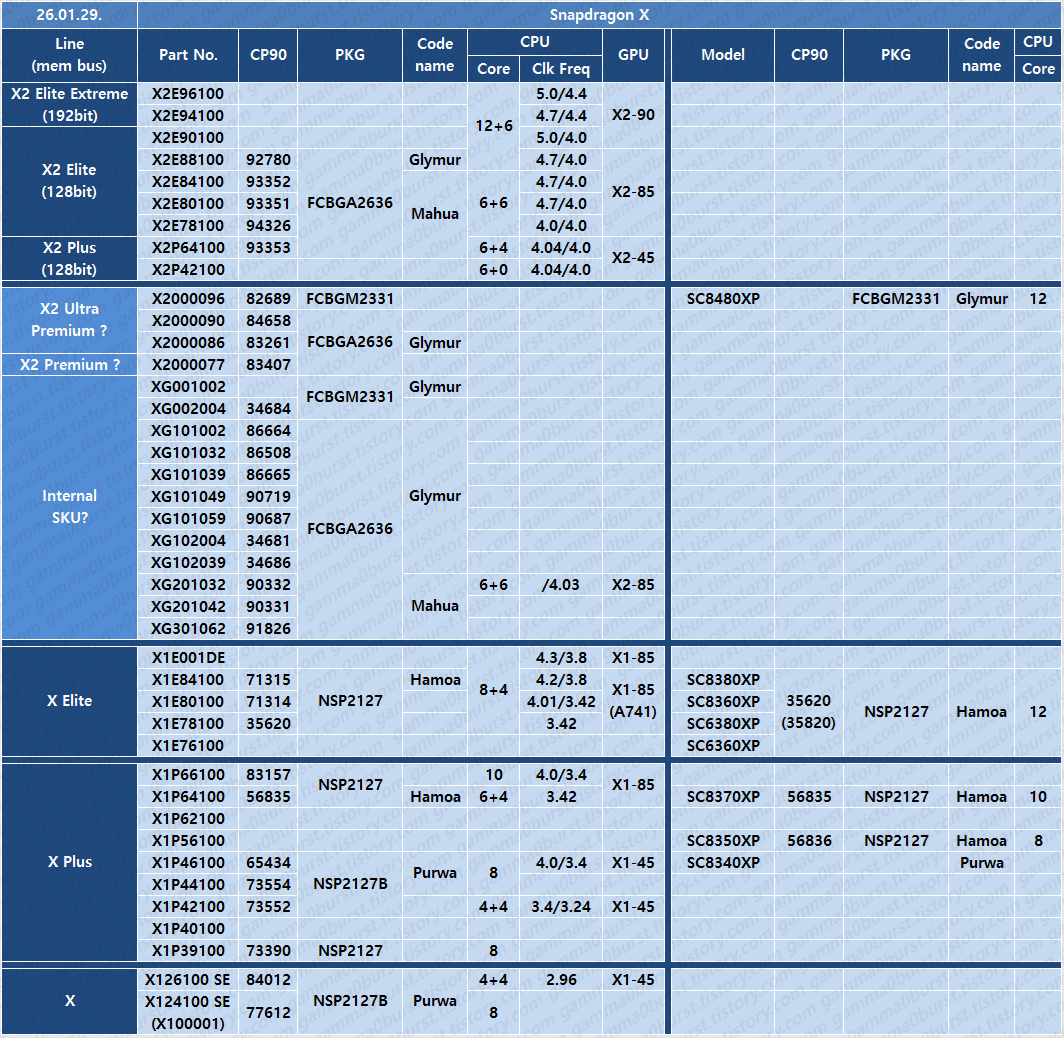Click part number X126100 SE

[188, 980]
